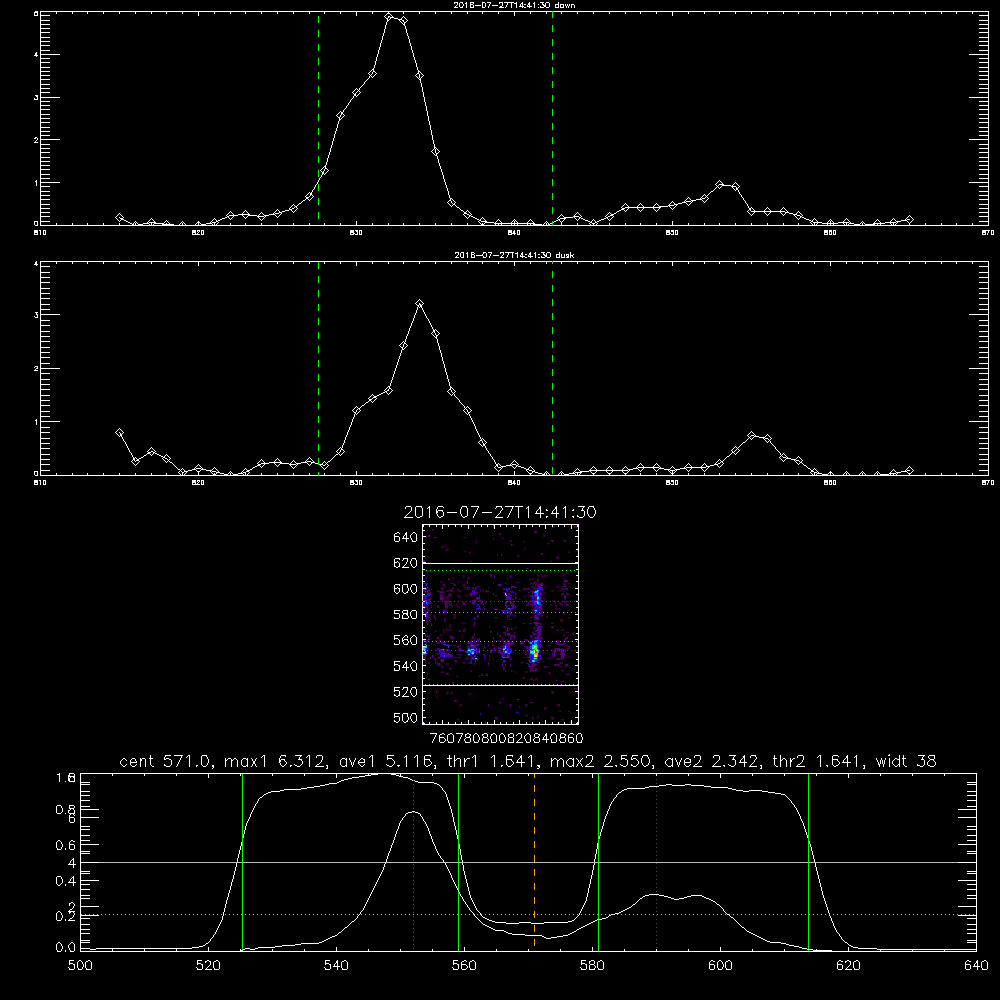Click the spectrogram image thumbnail
Viewport: 1000px width, 1000px height.
[x=500, y=624]
